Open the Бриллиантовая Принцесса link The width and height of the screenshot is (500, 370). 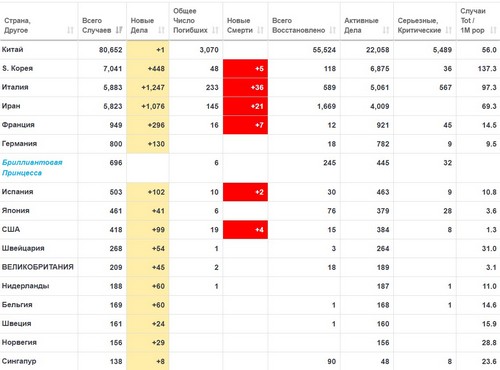click(x=32, y=168)
